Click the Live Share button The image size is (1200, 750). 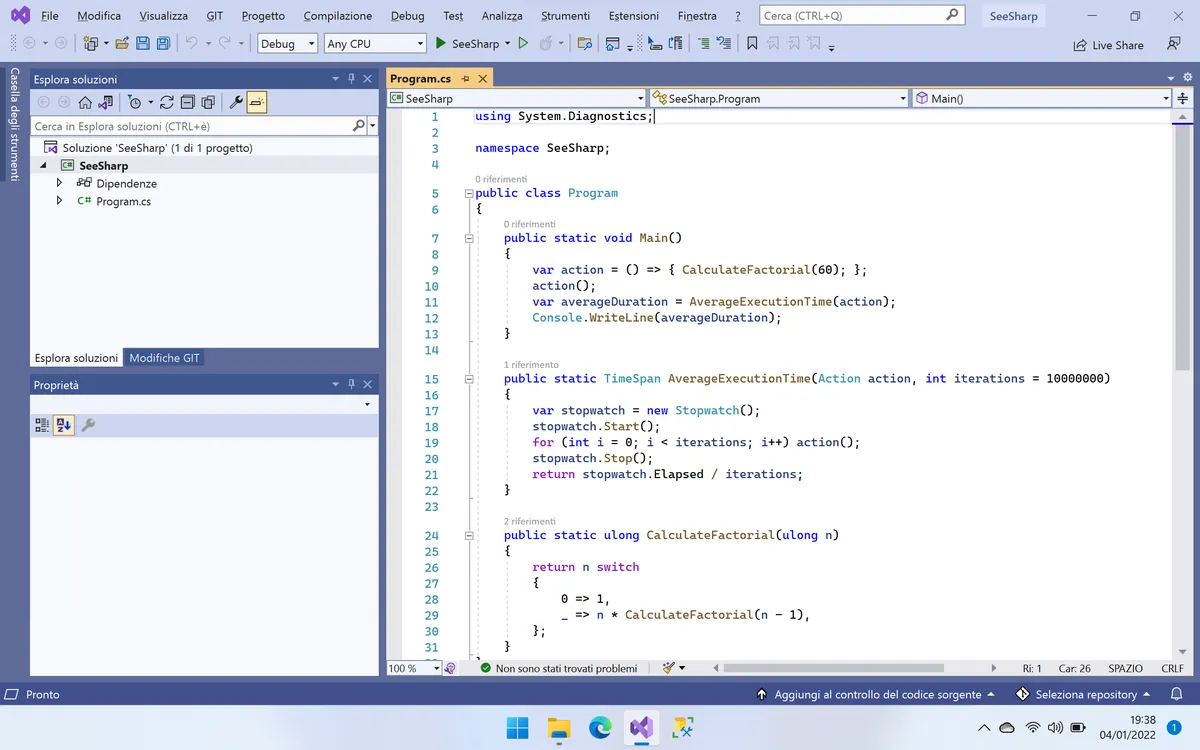pyautogui.click(x=1108, y=45)
